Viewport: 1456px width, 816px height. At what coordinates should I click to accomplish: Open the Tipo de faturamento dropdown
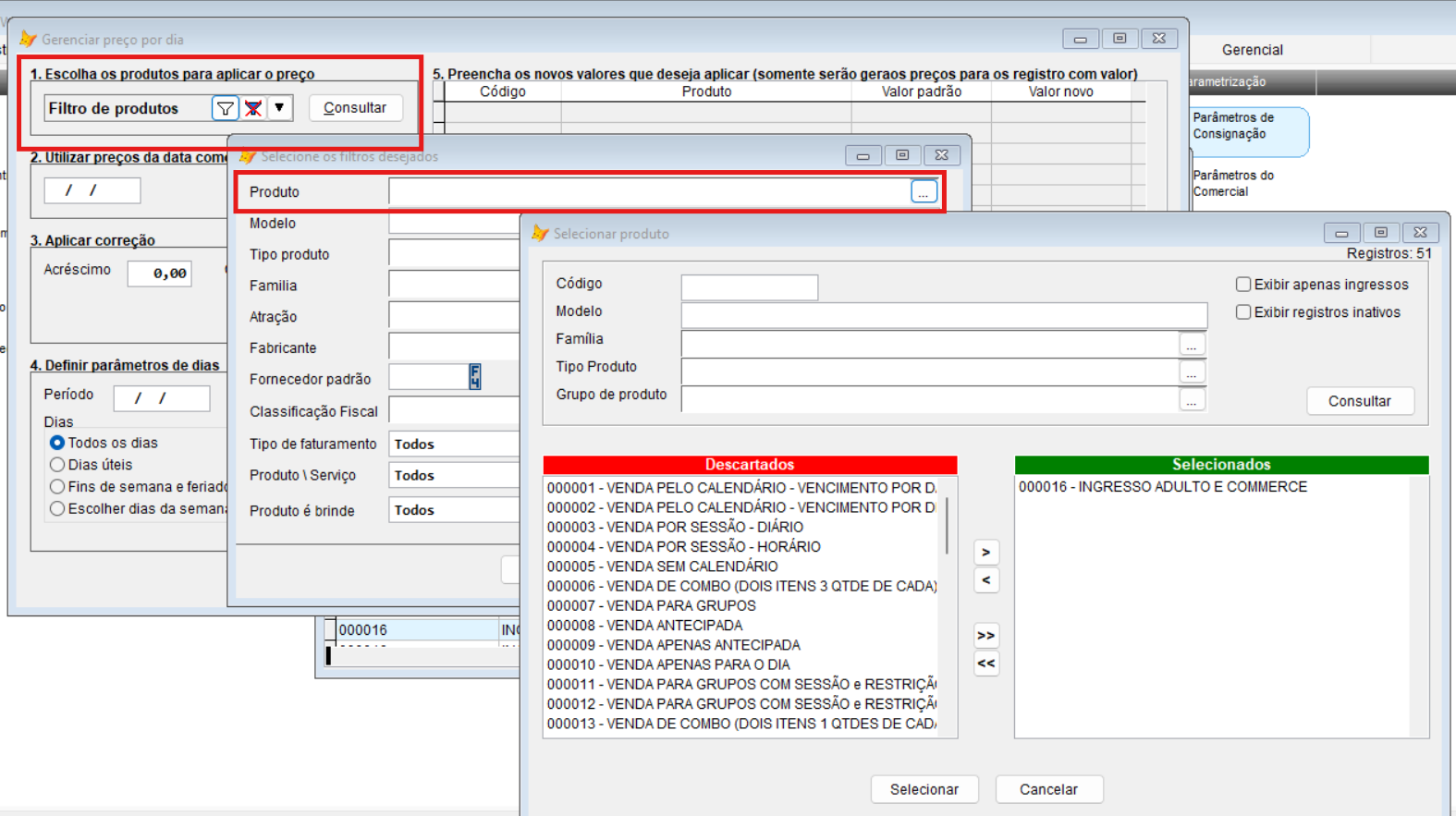(453, 445)
